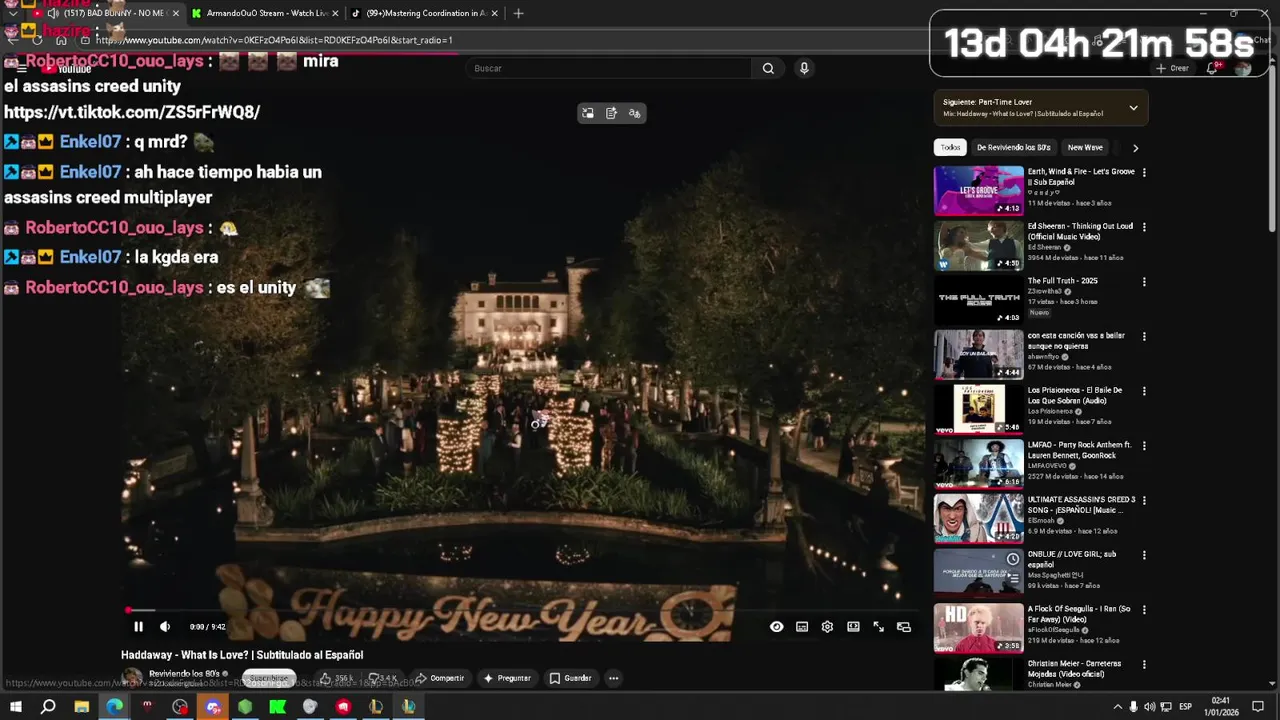The height and width of the screenshot is (720, 1280).
Task: Open Los Prisioneros El Baile video
Action: 979,409
